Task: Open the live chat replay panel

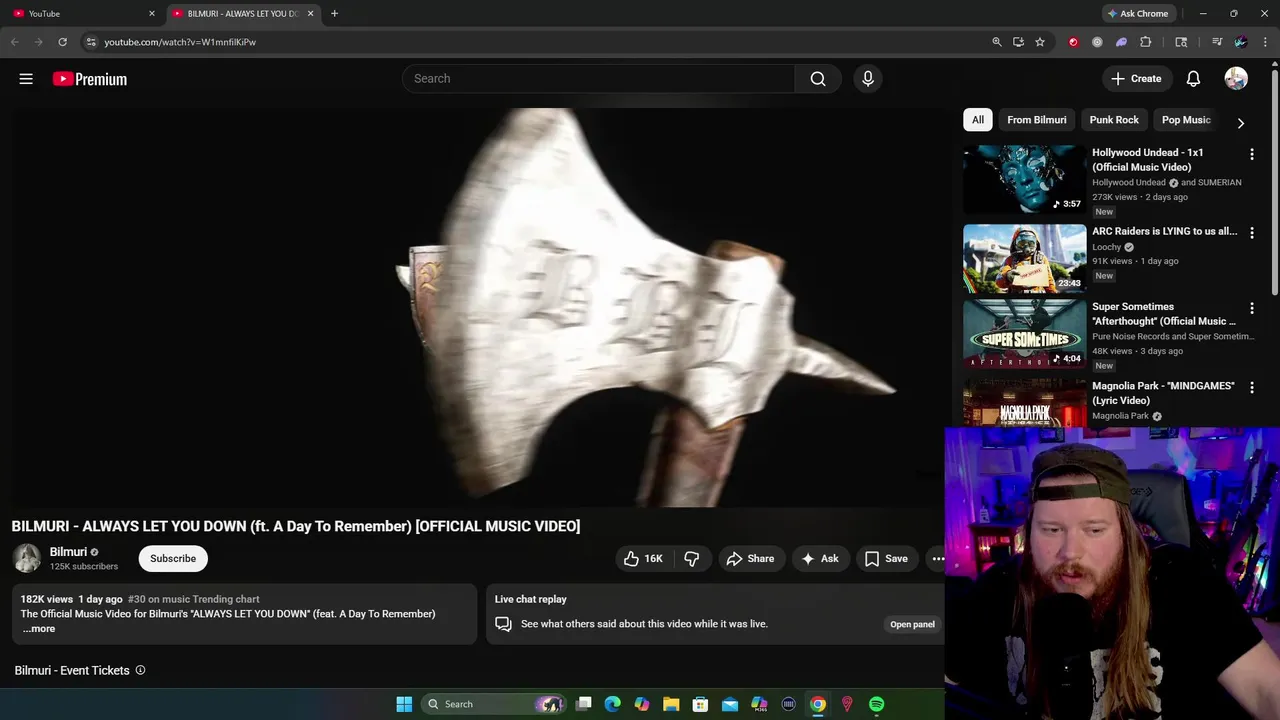Action: coord(912,624)
